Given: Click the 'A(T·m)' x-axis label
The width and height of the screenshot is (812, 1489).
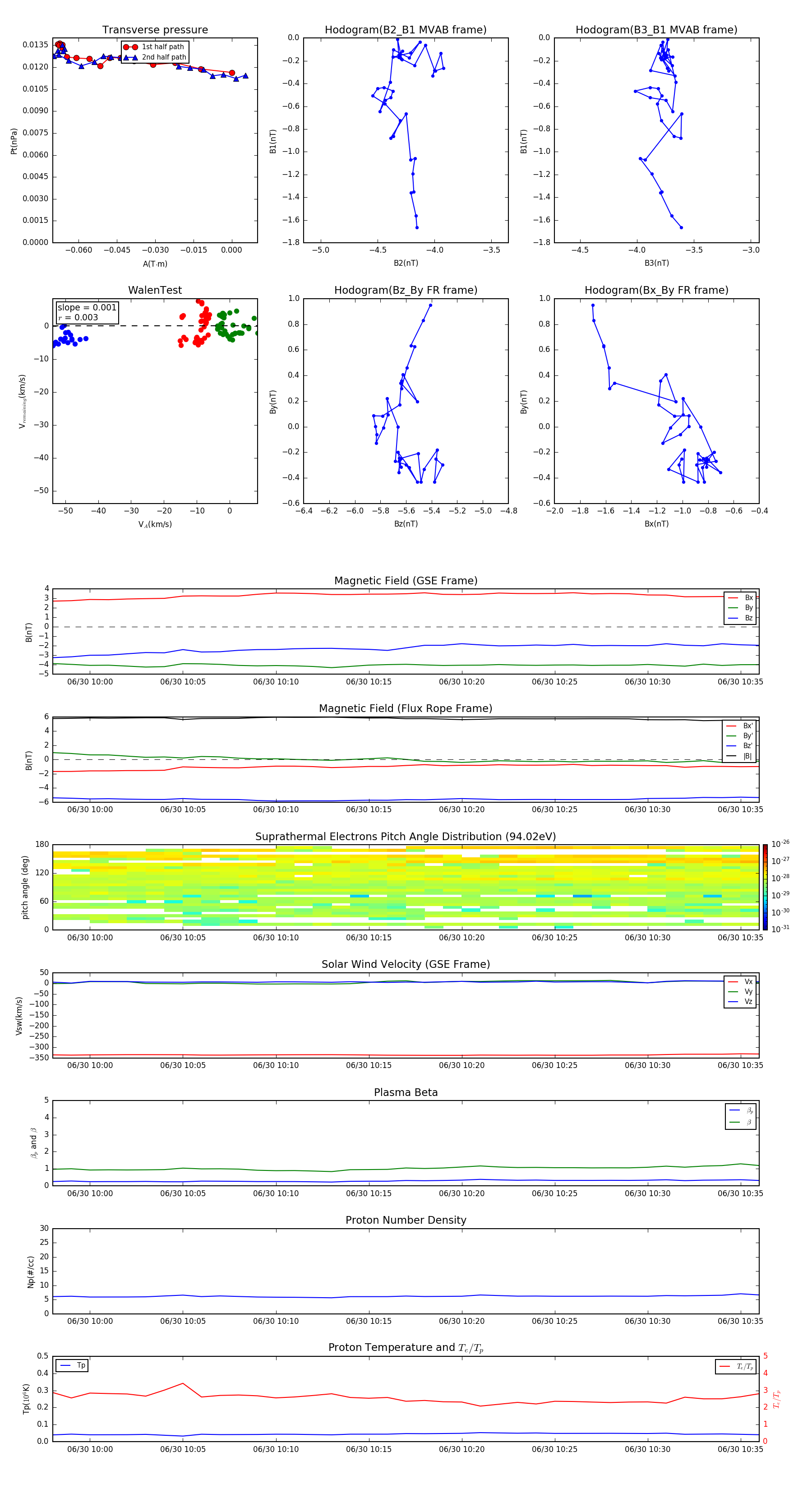Looking at the screenshot, I should (155, 264).
